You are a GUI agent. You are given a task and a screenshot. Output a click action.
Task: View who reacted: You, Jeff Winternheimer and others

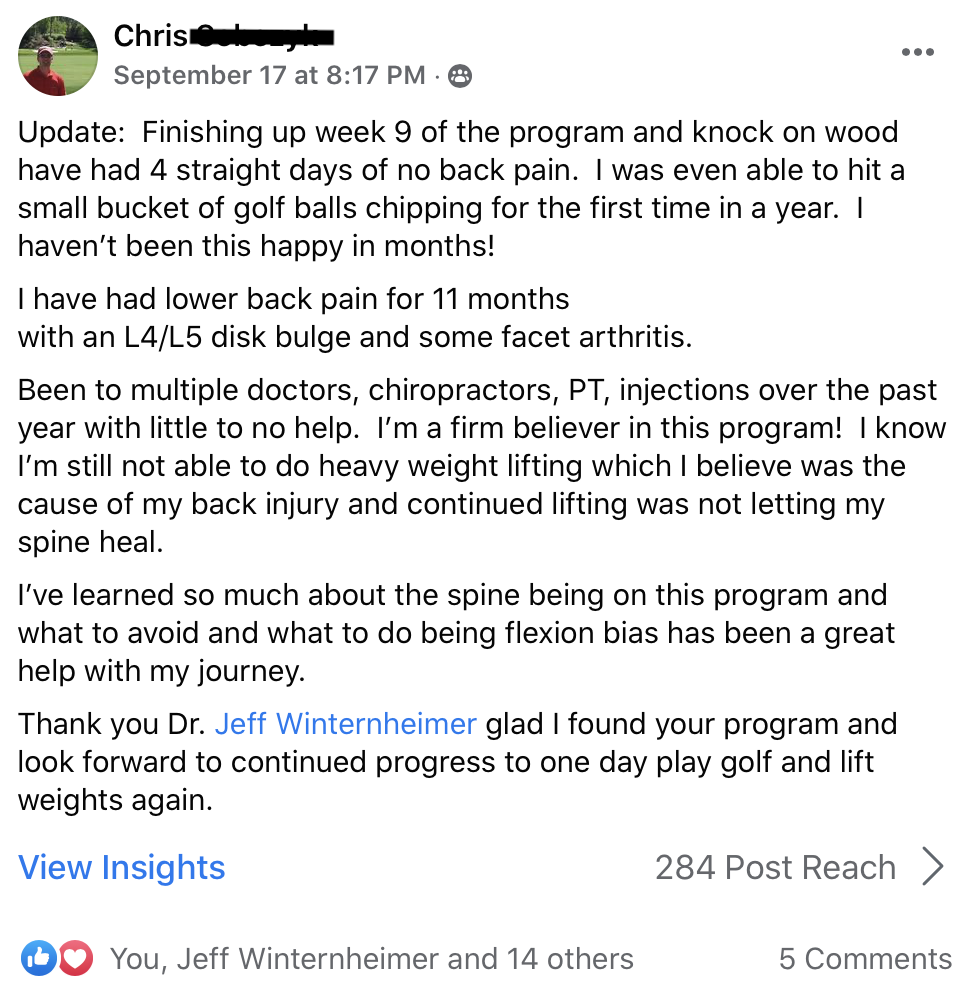click(x=372, y=958)
